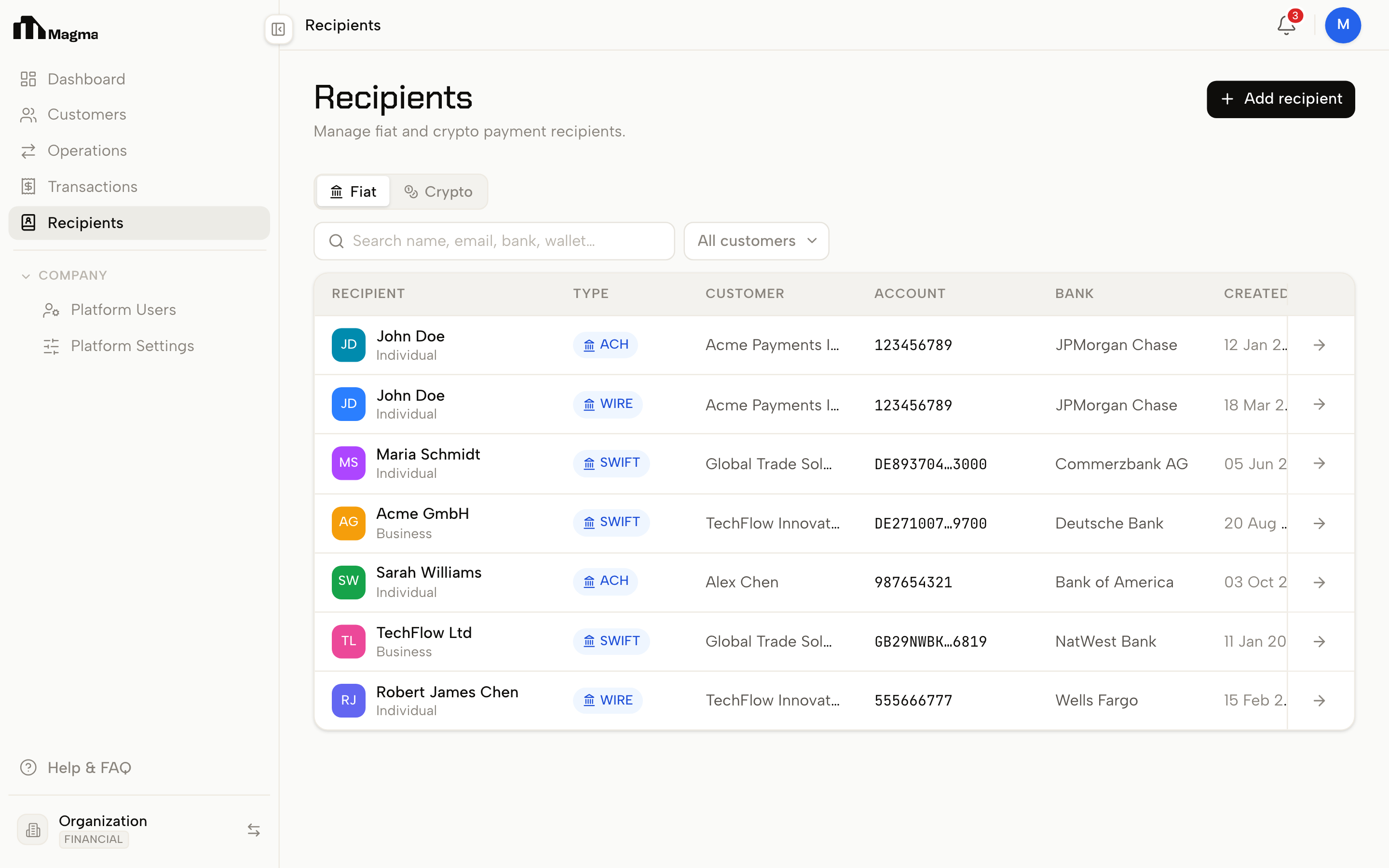Sort by RECIPIENT column header
Image resolution: width=1389 pixels, height=868 pixels.
tap(368, 293)
